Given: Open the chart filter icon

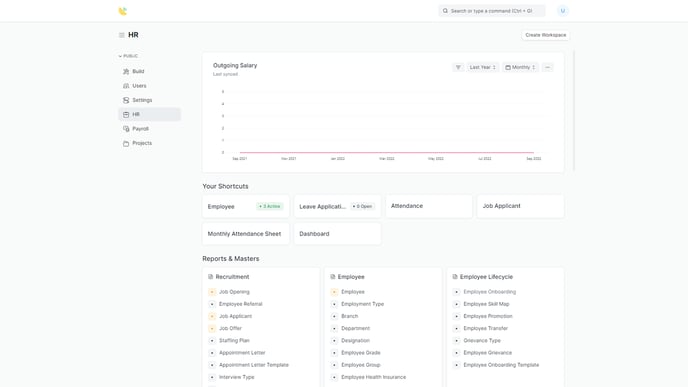Looking at the screenshot, I should [458, 67].
